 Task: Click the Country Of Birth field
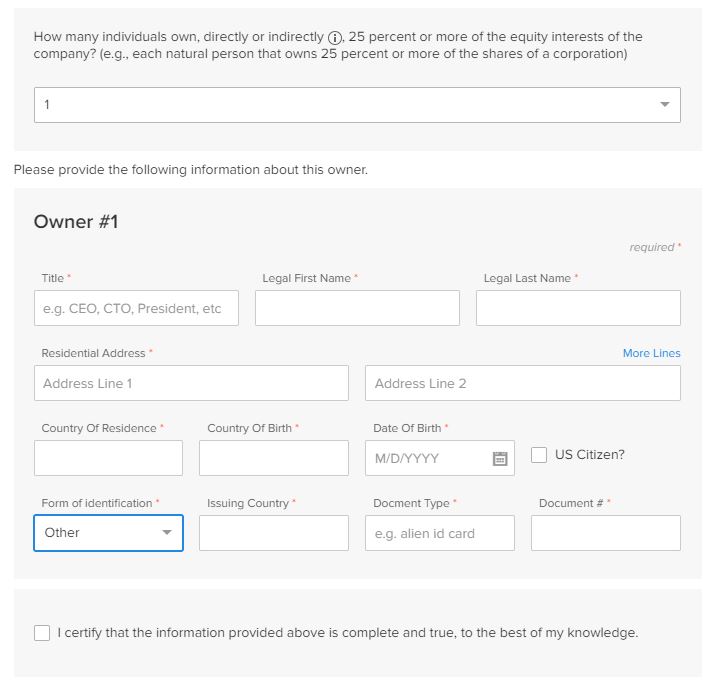pos(274,458)
